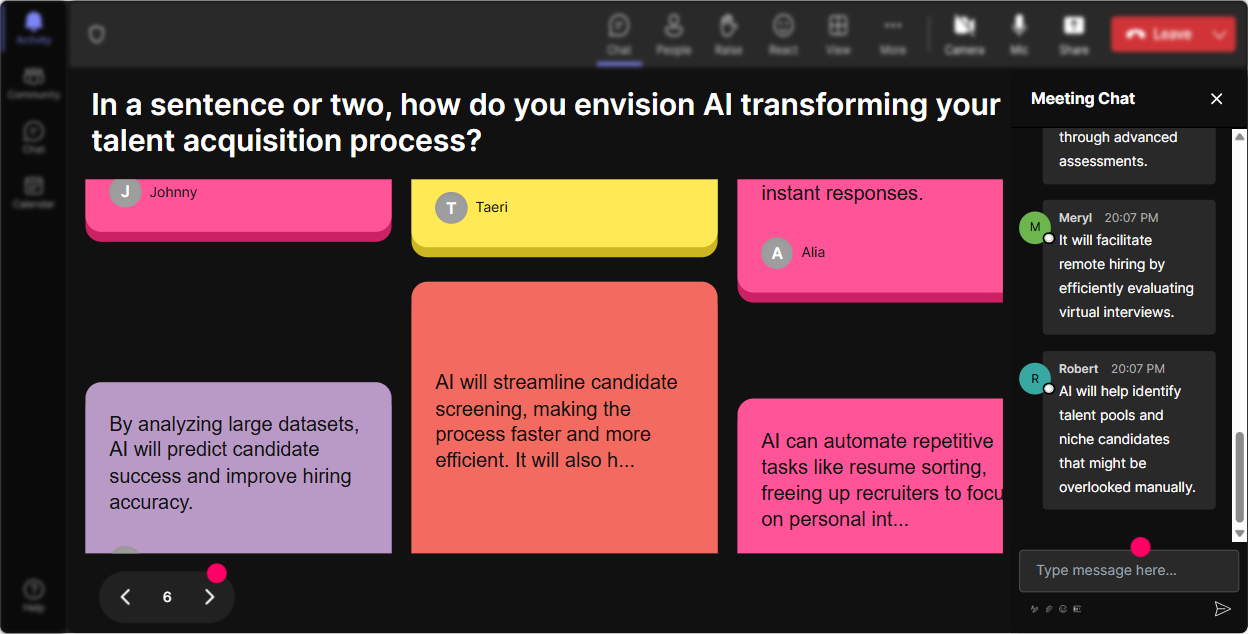Click the chat scrollbar down arrow

(x=1240, y=534)
